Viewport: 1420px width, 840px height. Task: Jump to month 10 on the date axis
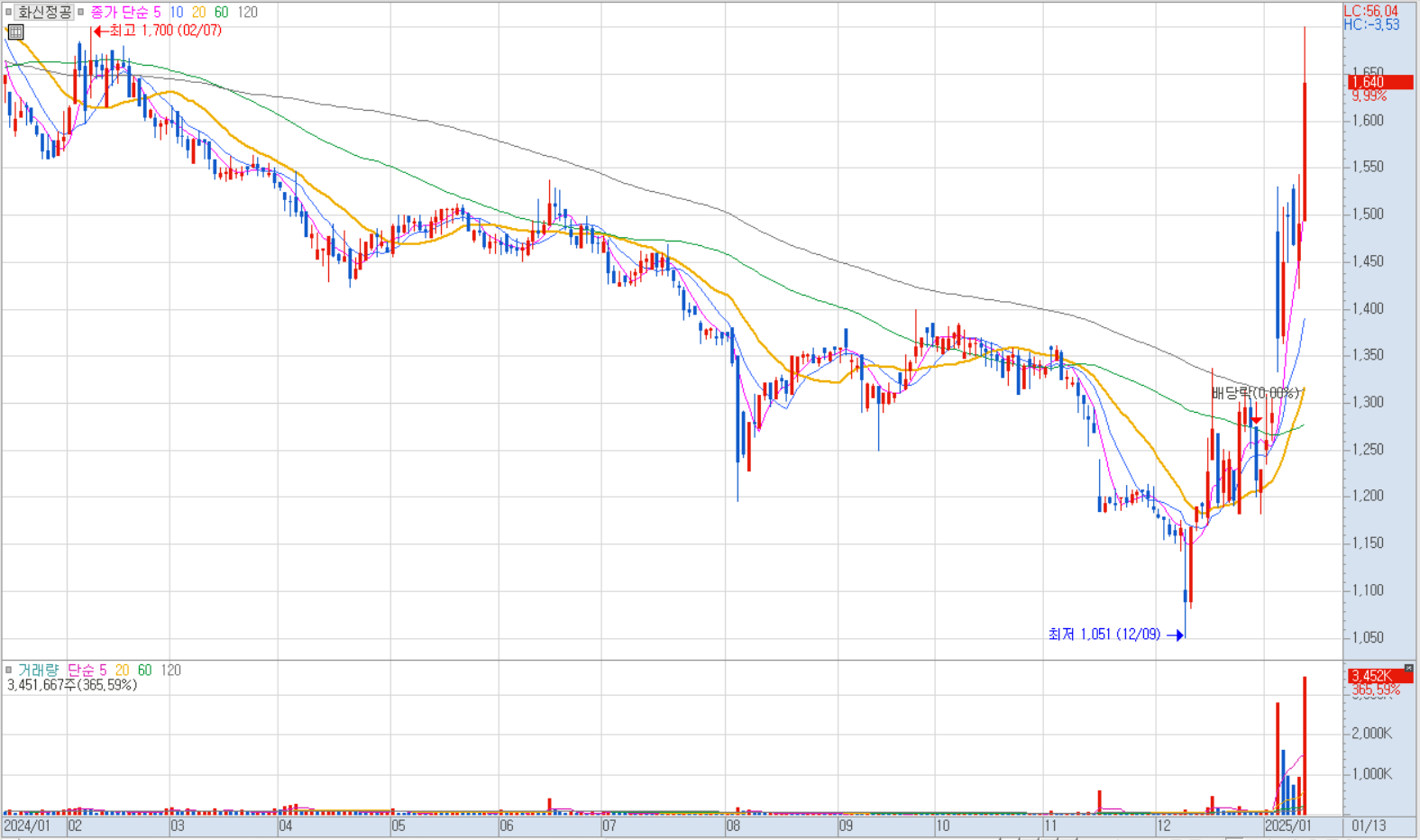[943, 826]
